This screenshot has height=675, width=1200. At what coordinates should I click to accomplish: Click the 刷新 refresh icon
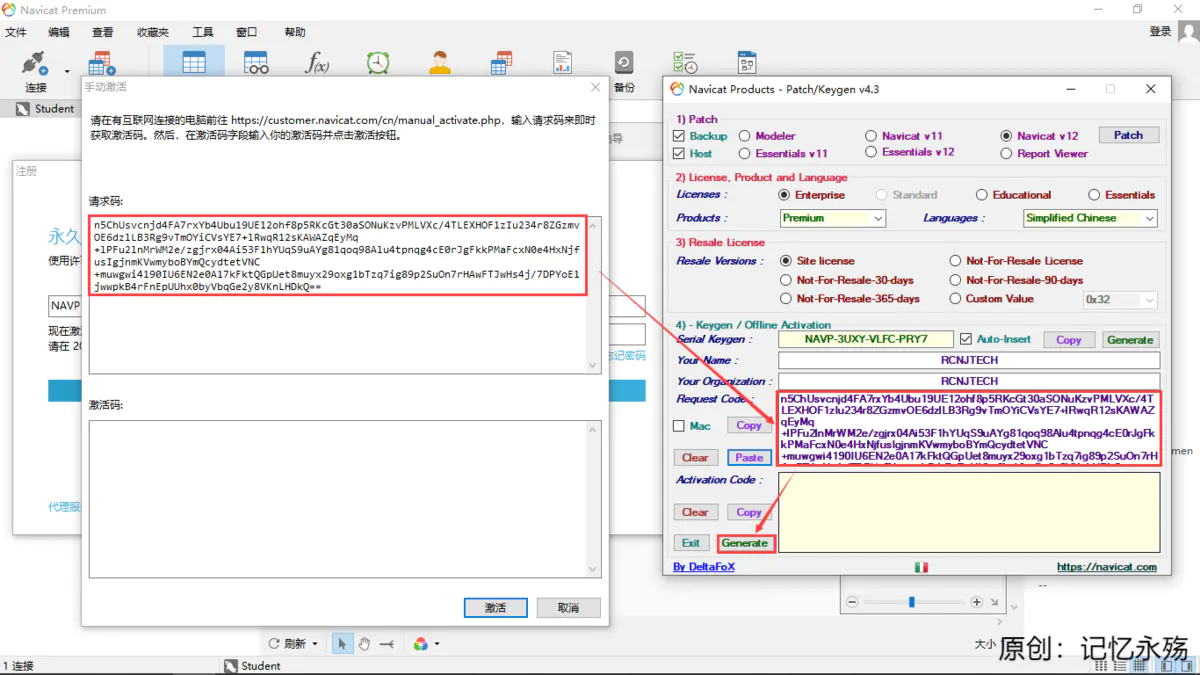pos(274,644)
